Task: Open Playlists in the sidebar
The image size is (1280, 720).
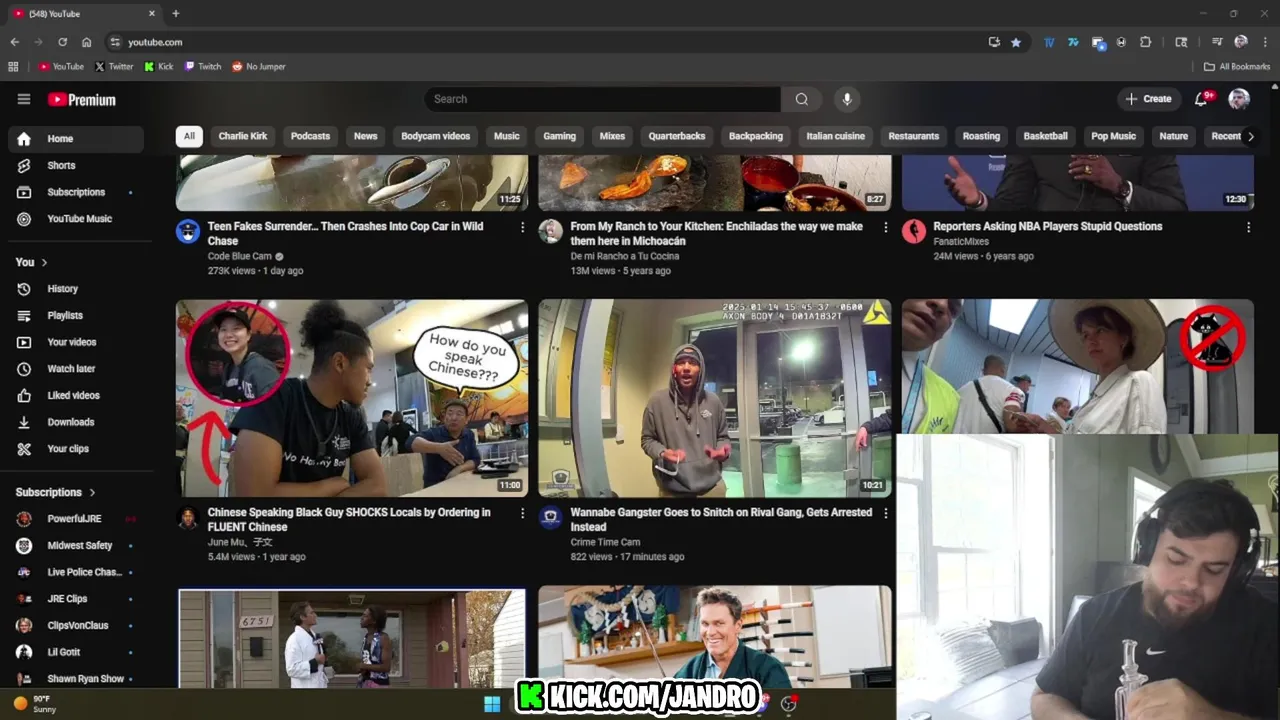Action: coord(76,315)
